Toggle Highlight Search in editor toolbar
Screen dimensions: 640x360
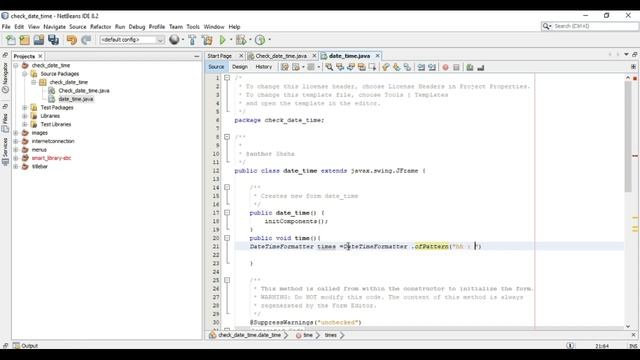tap(362, 67)
